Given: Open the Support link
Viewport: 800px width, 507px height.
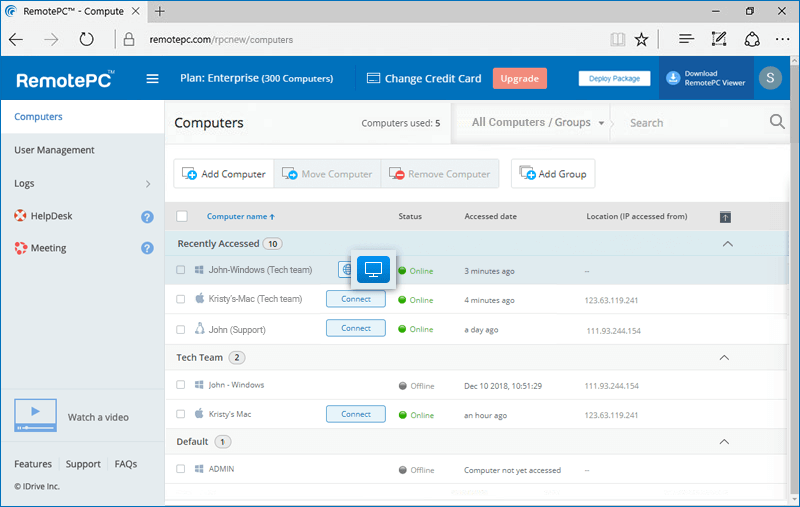Looking at the screenshot, I should tap(83, 464).
